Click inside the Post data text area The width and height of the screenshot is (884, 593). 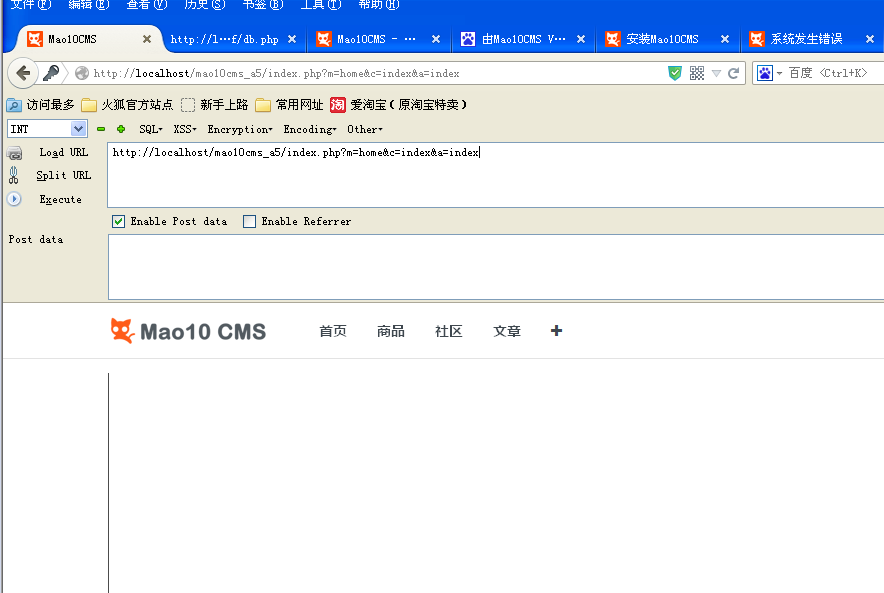click(x=496, y=267)
